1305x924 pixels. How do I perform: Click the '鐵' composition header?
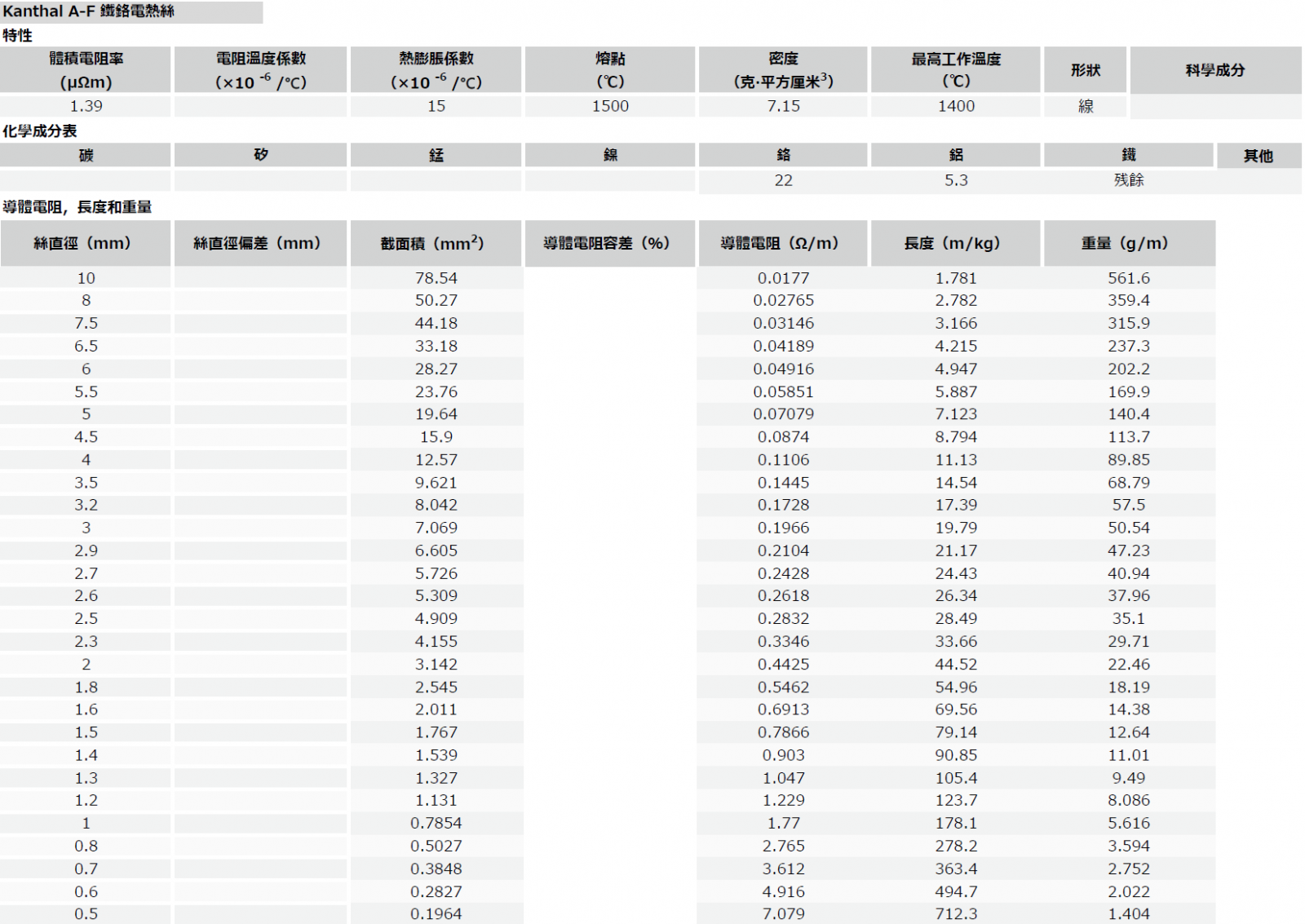[1129, 155]
